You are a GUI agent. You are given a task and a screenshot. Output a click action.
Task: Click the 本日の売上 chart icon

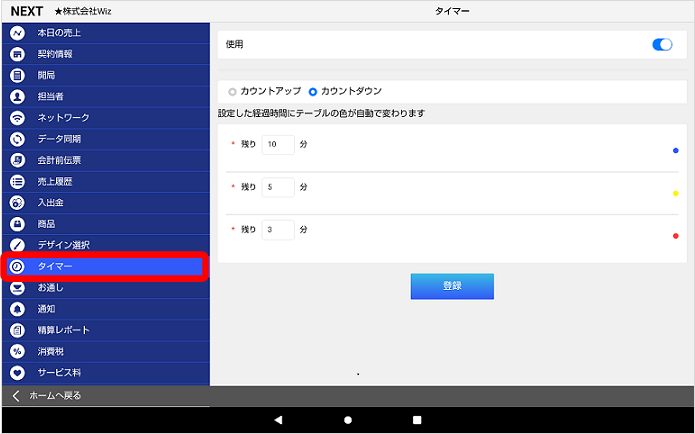pyautogui.click(x=17, y=33)
